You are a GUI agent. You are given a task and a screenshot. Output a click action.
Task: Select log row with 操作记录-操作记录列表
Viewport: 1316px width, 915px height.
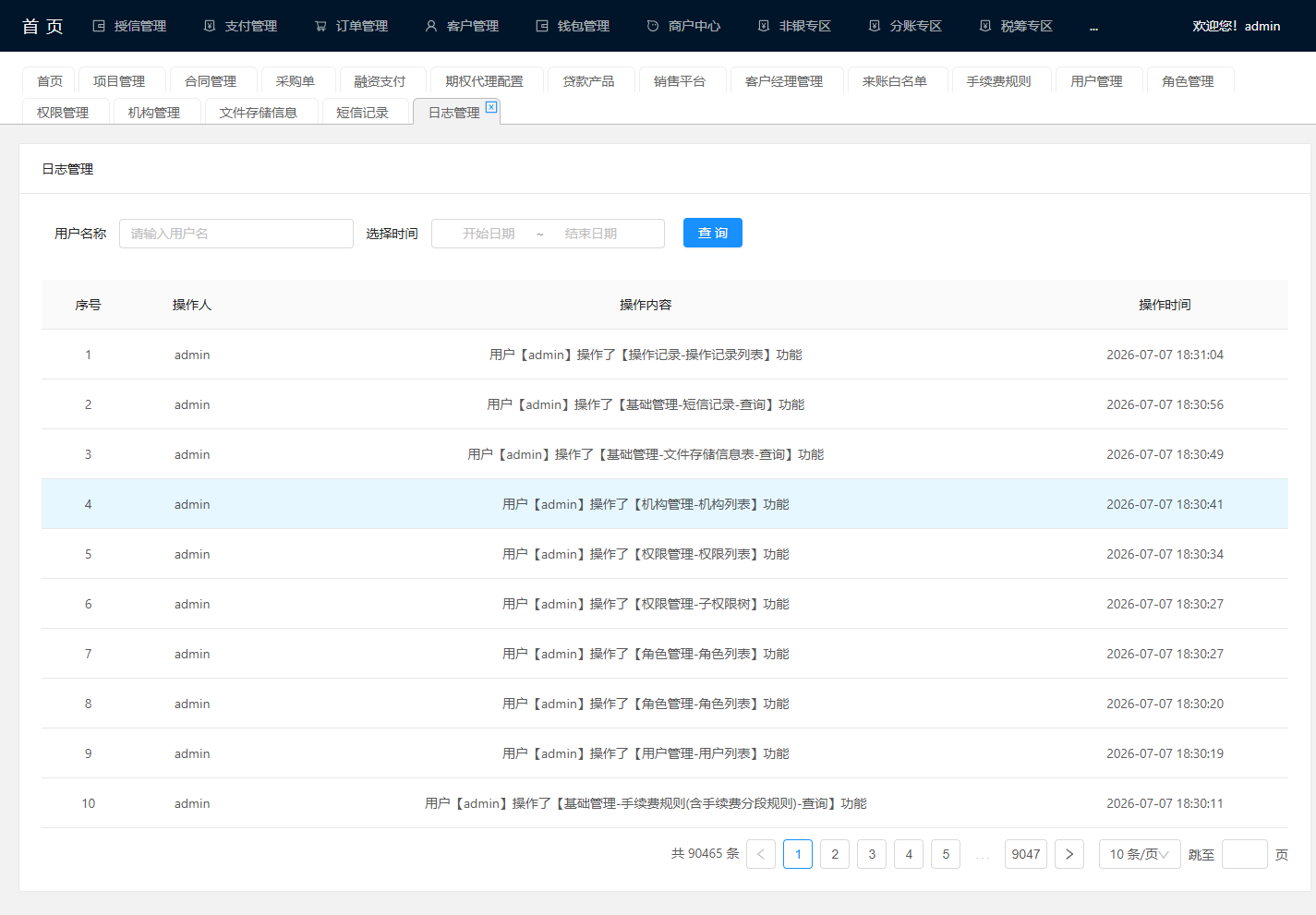[665, 355]
